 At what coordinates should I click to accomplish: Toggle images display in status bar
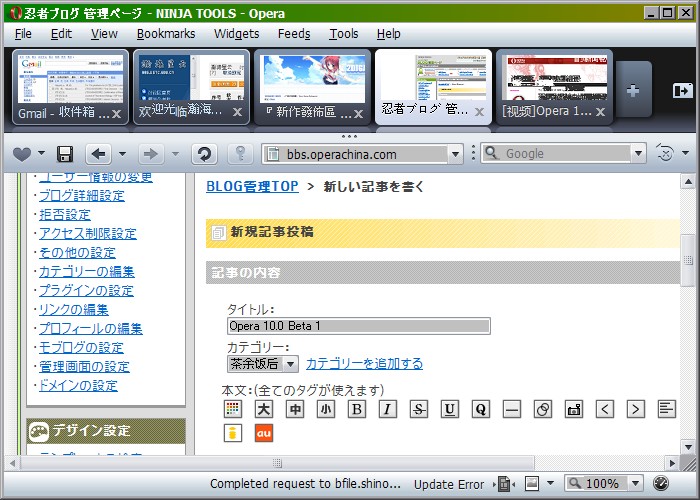pyautogui.click(x=532, y=483)
